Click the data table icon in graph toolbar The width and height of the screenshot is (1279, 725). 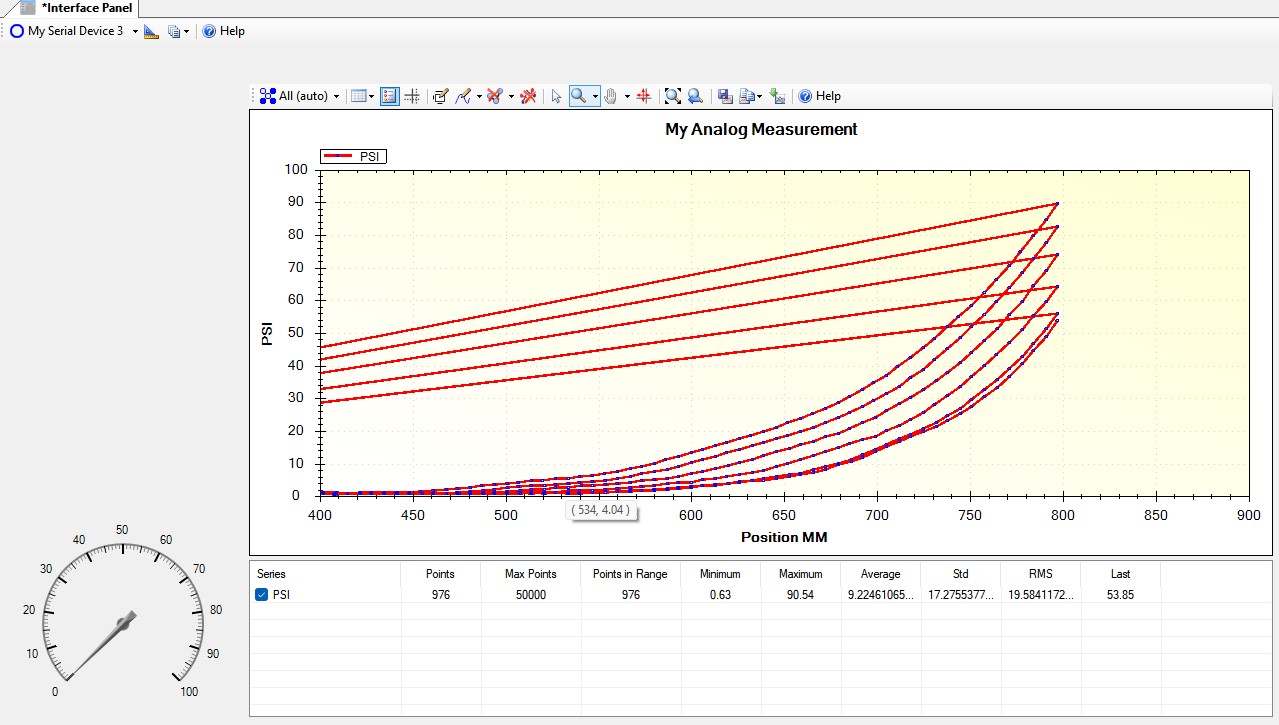(x=358, y=96)
